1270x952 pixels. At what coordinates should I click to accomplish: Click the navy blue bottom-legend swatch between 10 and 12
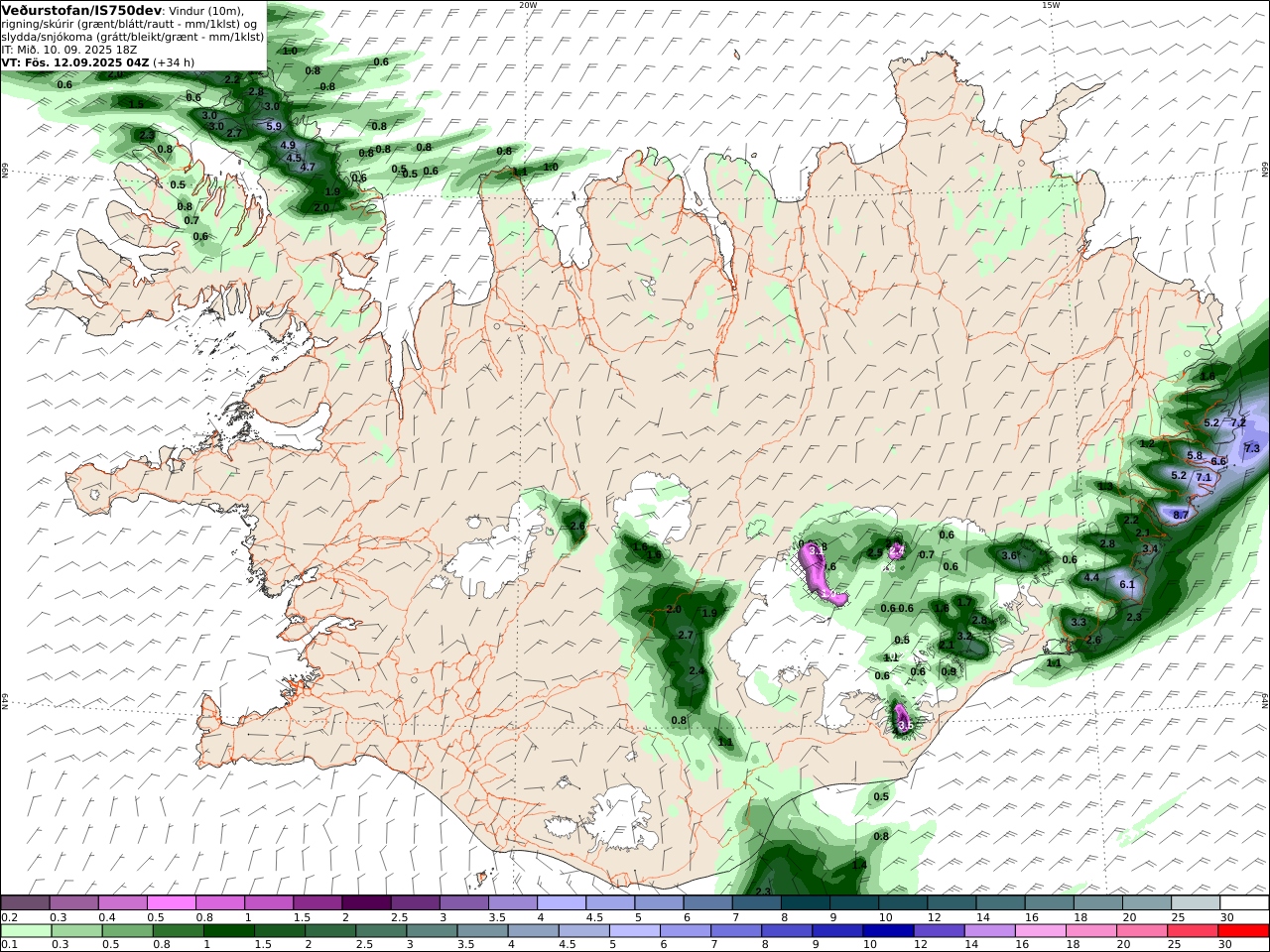pyautogui.click(x=889, y=930)
